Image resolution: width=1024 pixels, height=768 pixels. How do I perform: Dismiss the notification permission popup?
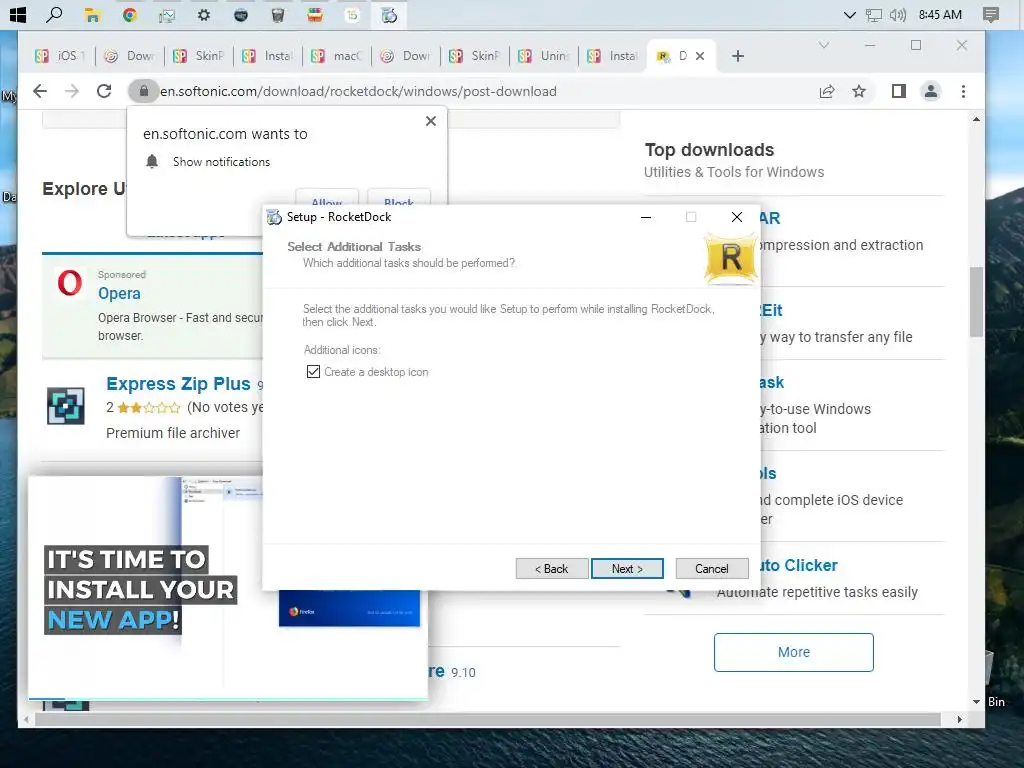click(x=430, y=121)
